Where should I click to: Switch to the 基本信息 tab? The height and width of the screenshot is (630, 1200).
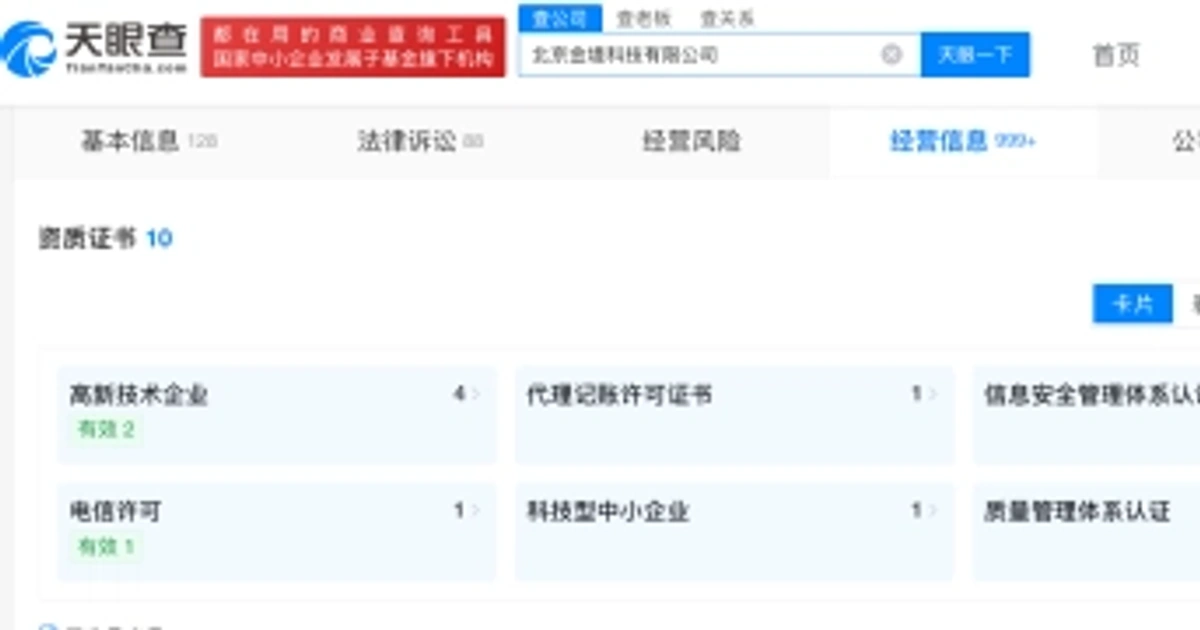(x=148, y=141)
